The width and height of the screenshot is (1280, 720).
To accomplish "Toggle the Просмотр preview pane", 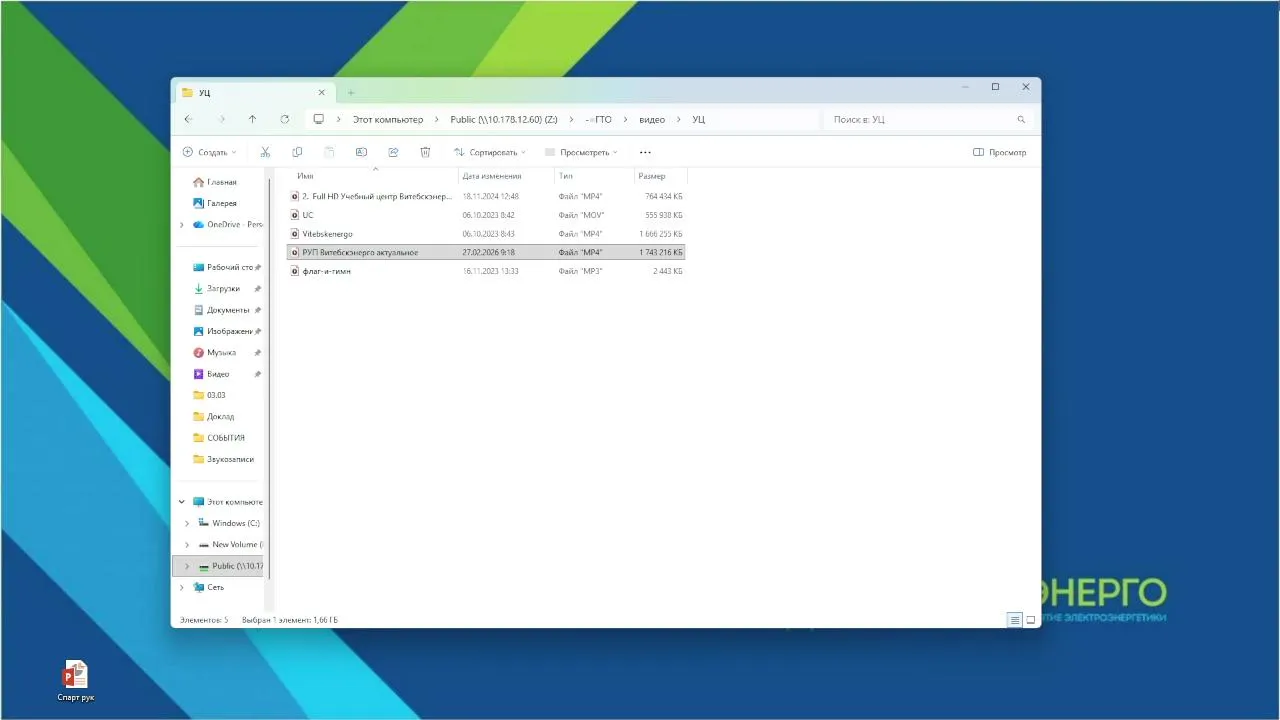I will tap(1000, 152).
